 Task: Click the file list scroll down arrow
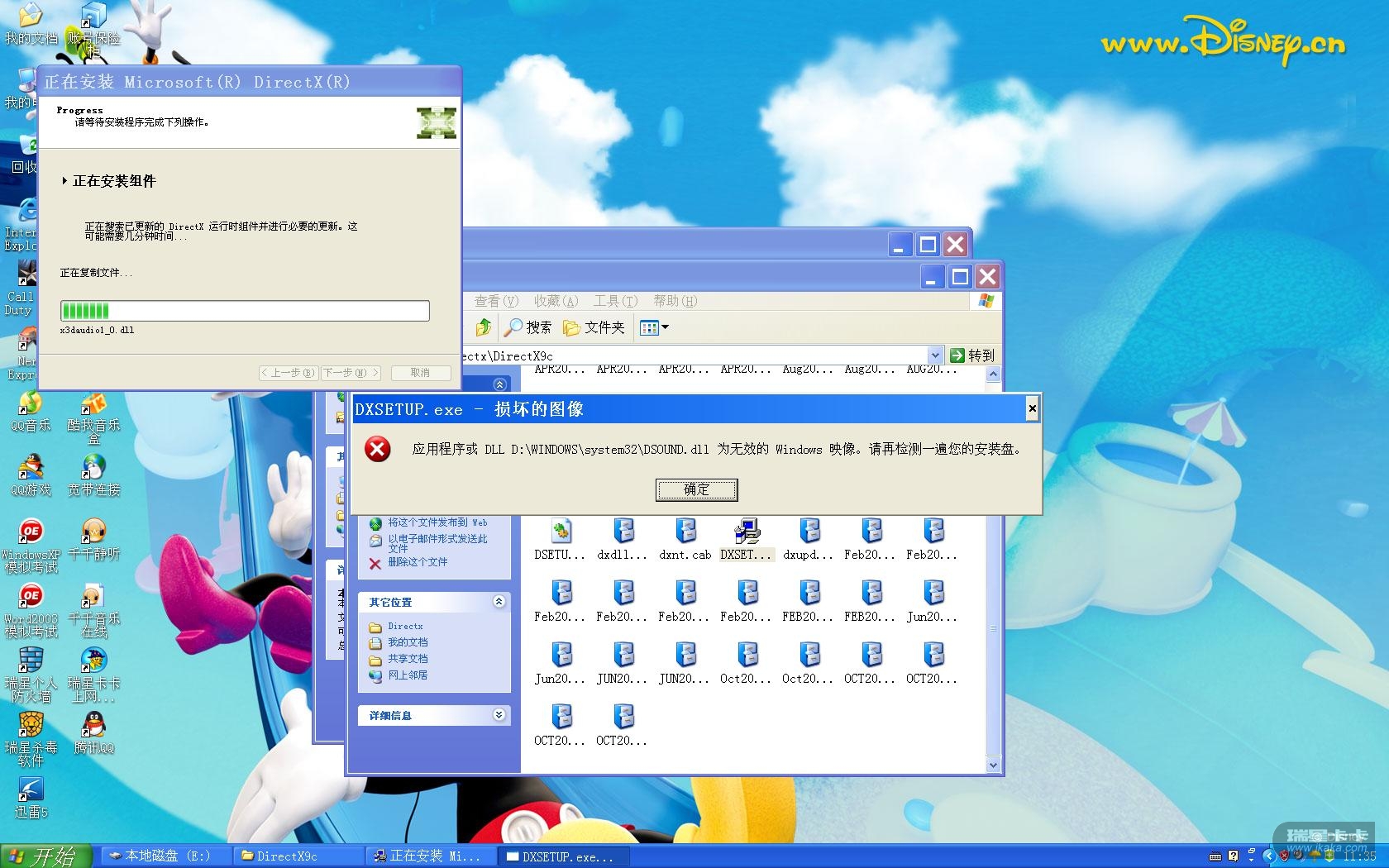[994, 765]
